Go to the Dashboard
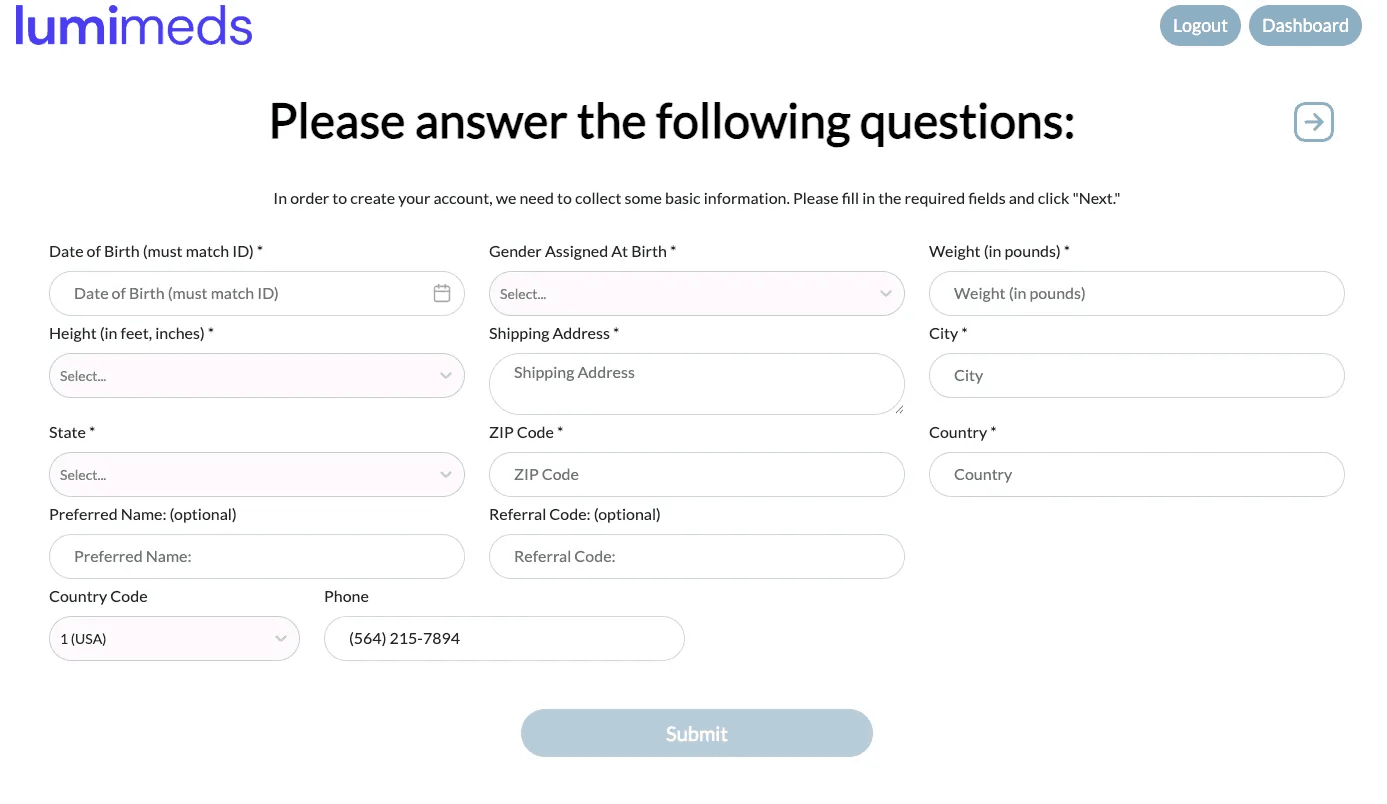This screenshot has width=1387, height=804. coord(1305,26)
